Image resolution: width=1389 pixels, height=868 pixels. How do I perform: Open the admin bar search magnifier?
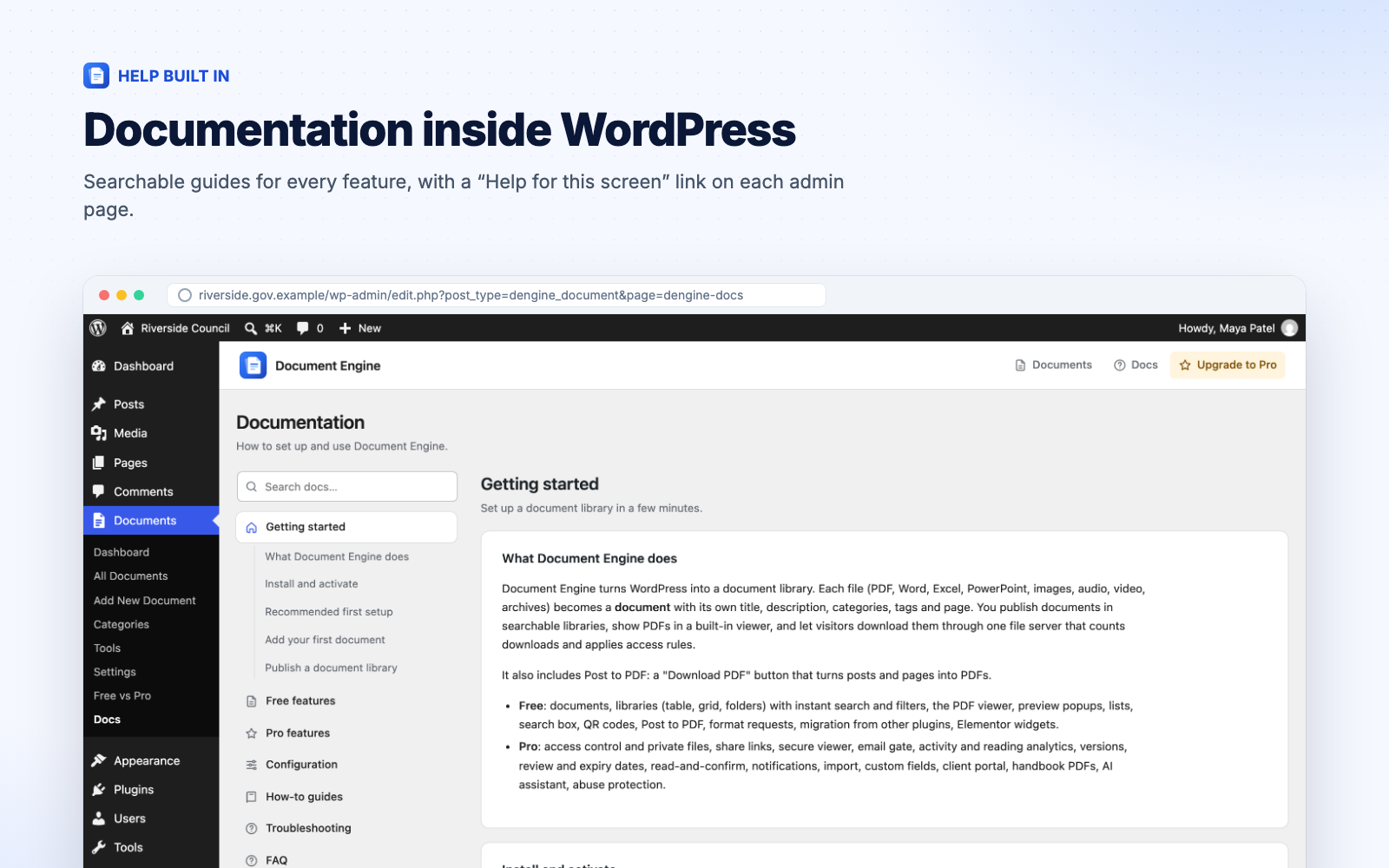[x=251, y=328]
